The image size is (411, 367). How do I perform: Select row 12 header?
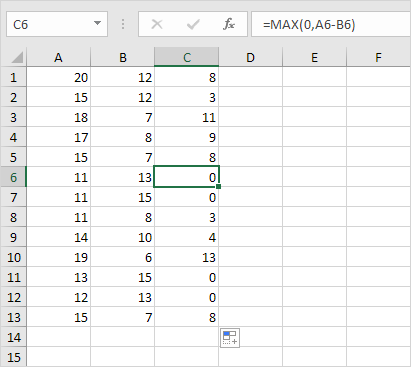[13, 297]
